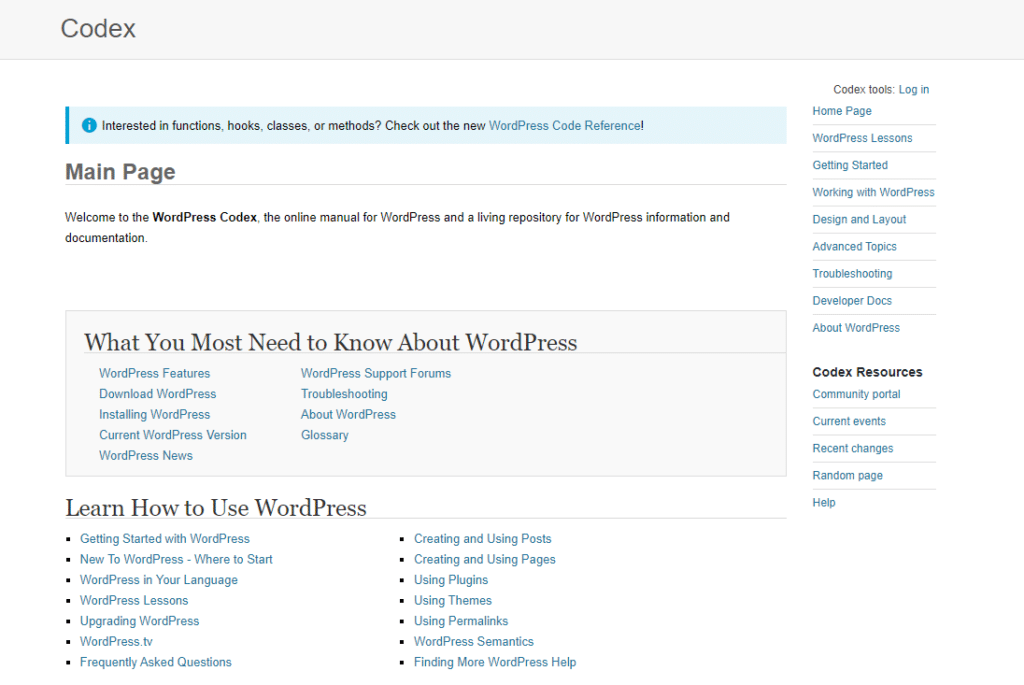Open Creating and Using Pages link
Viewport: 1024px width, 685px height.
(x=485, y=560)
